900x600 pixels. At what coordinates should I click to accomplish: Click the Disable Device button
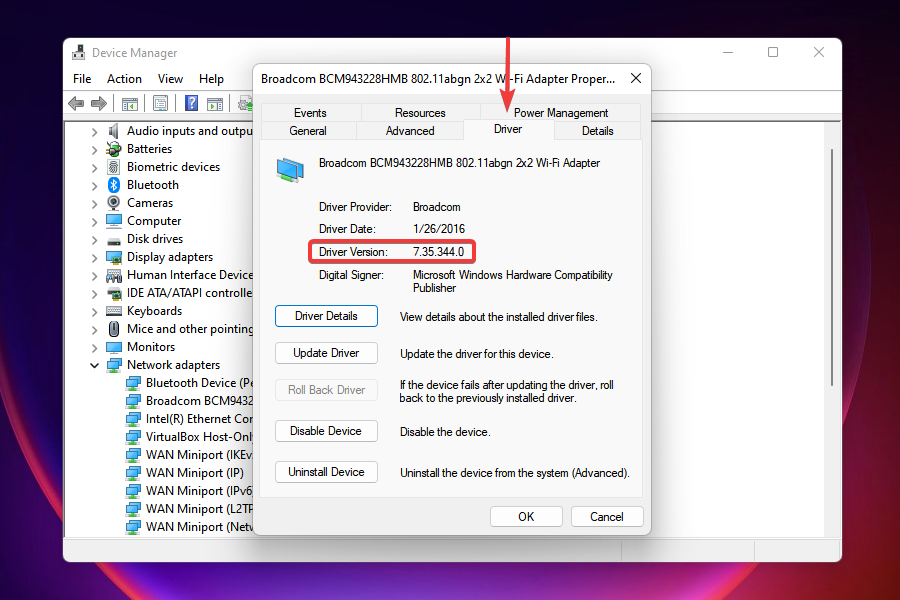coord(326,430)
